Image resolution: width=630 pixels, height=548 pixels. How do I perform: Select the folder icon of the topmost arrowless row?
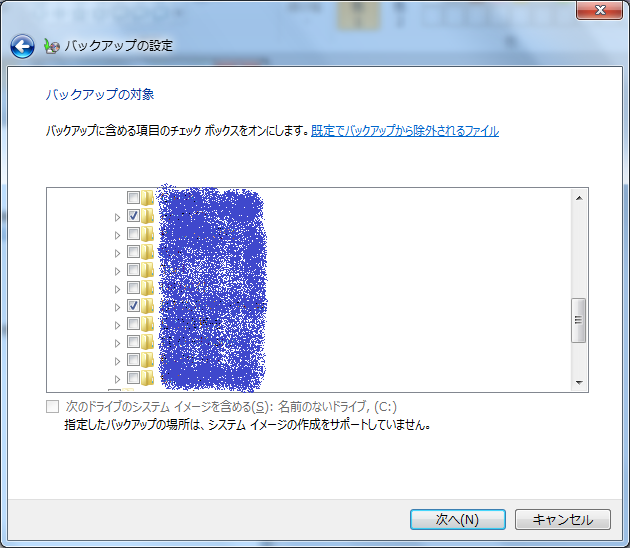point(147,198)
